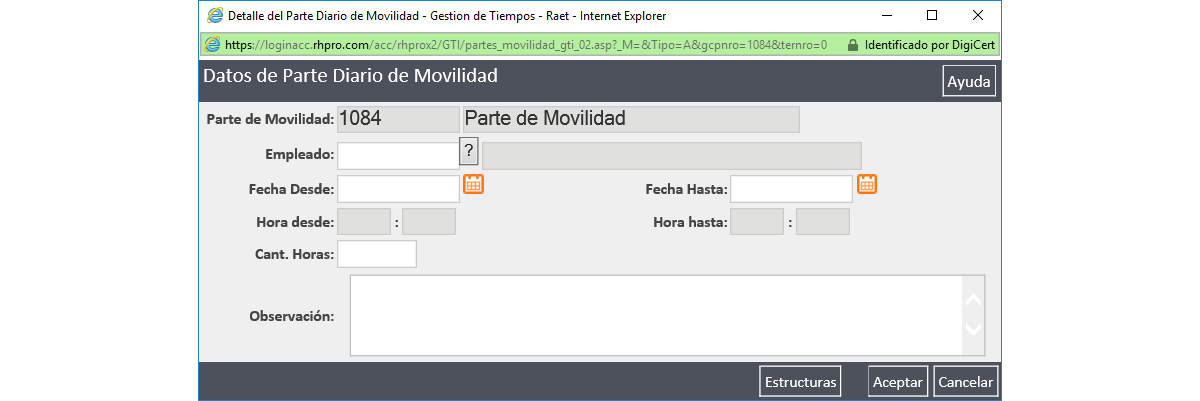Screen dimensions: 1200x401
Task: Click inside the Observación text area
Action: [656, 315]
